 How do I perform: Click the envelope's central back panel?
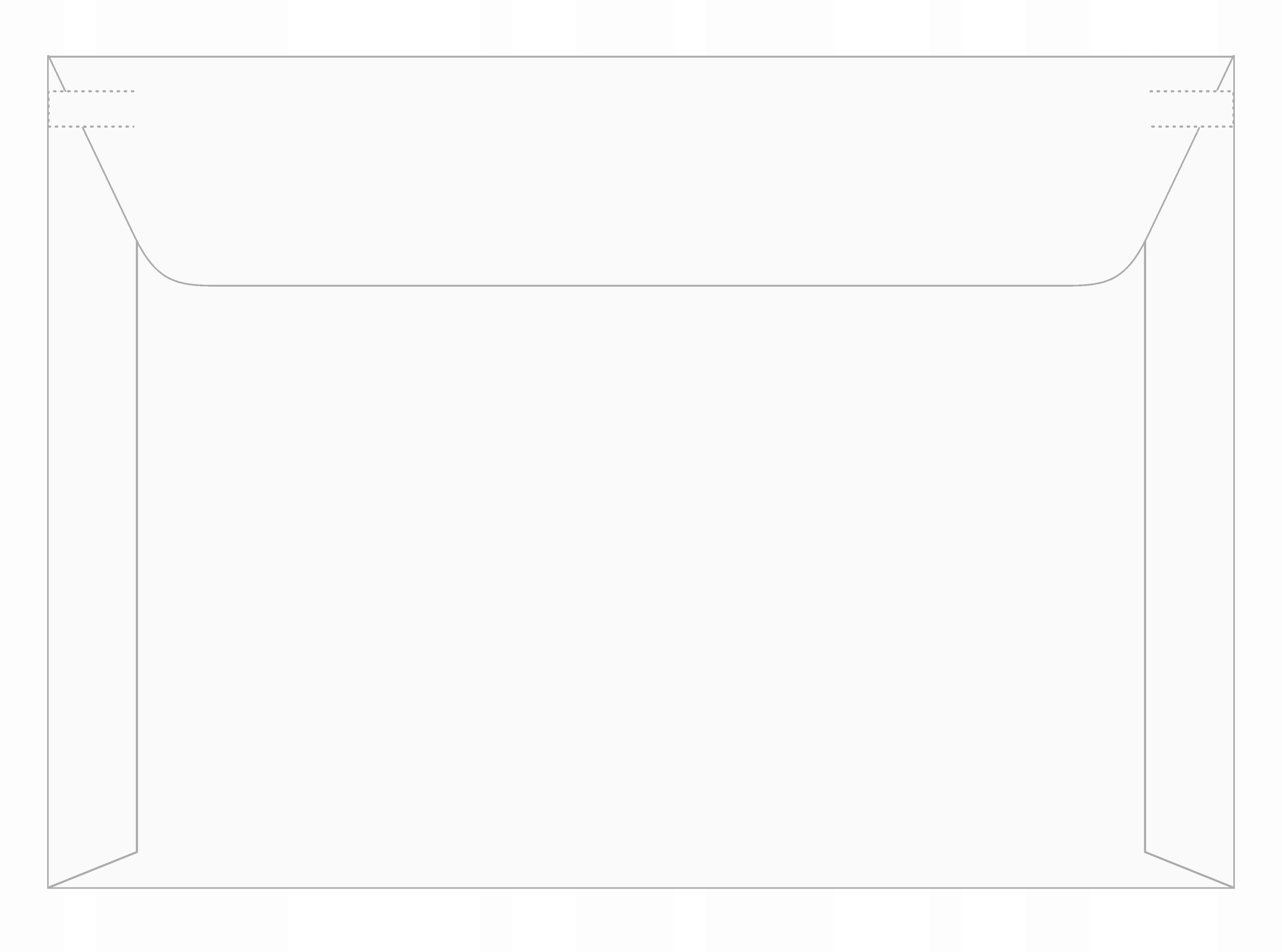coord(641,576)
